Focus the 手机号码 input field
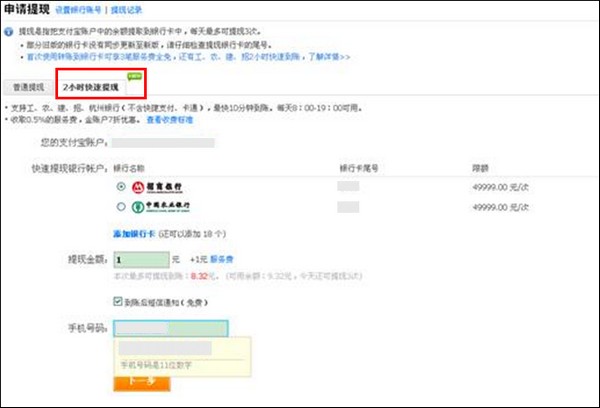Image resolution: width=600 pixels, height=408 pixels. coord(171,328)
